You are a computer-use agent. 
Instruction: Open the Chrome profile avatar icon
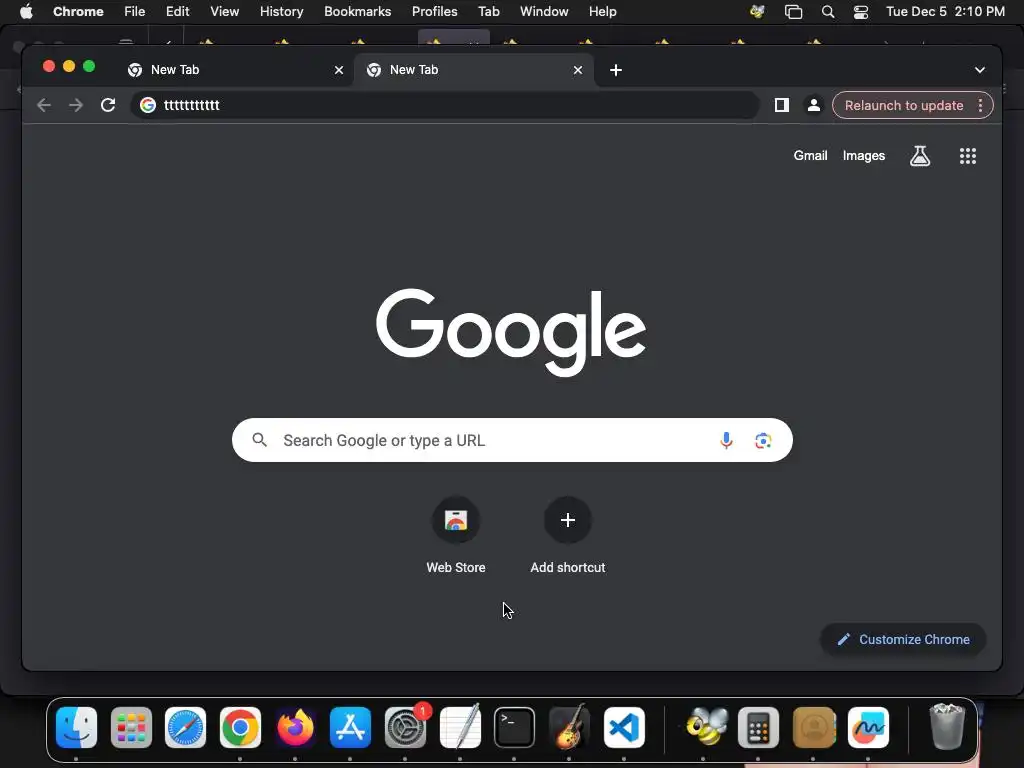(814, 105)
